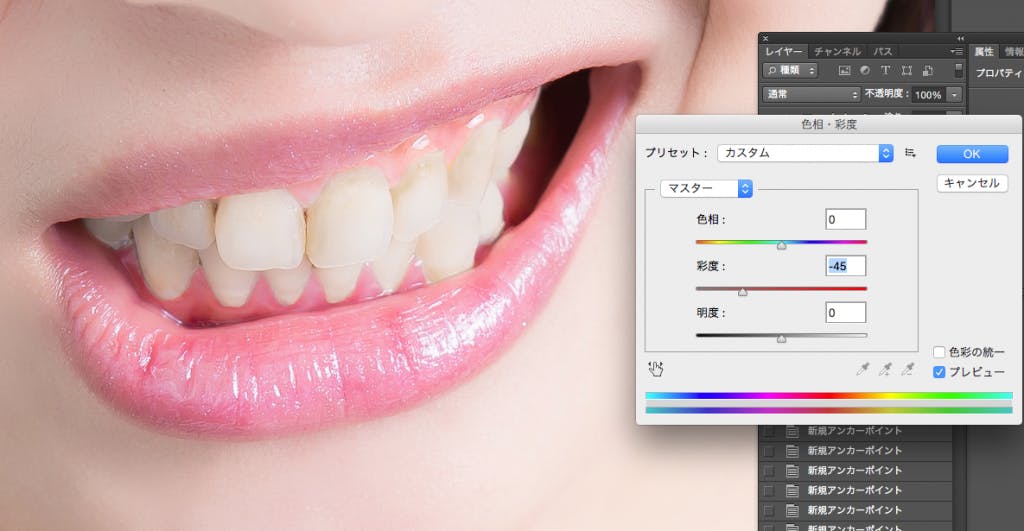Click the プロパティ label in properties panel

tap(999, 73)
